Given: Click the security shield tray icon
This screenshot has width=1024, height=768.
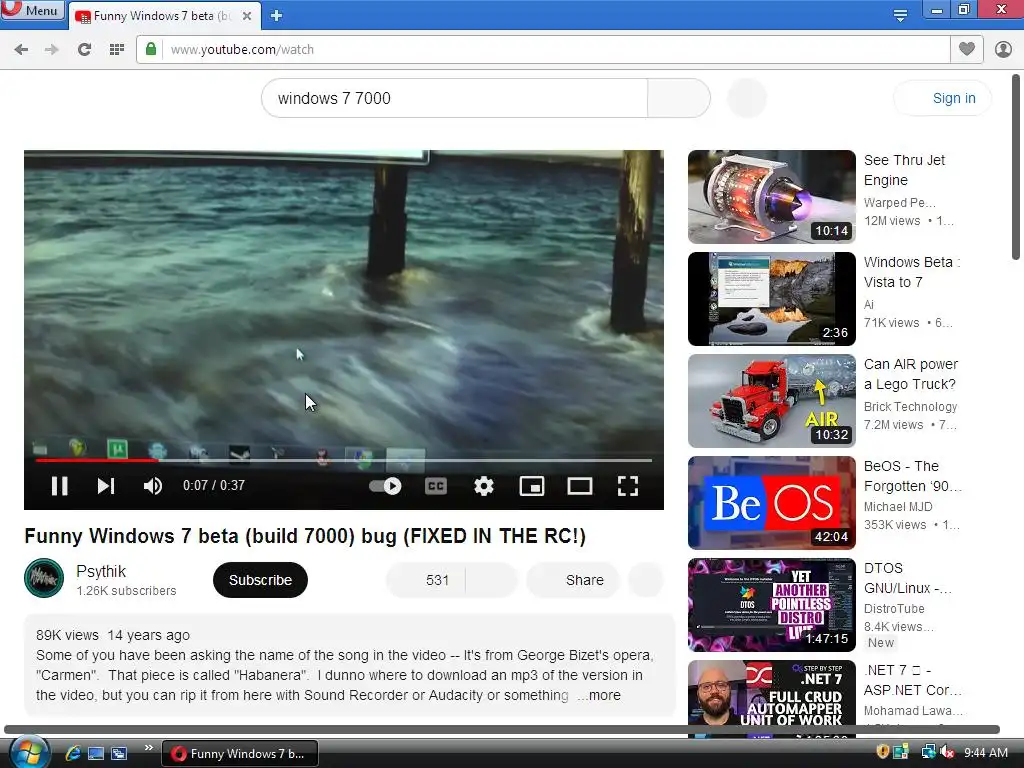Looking at the screenshot, I should 882,752.
